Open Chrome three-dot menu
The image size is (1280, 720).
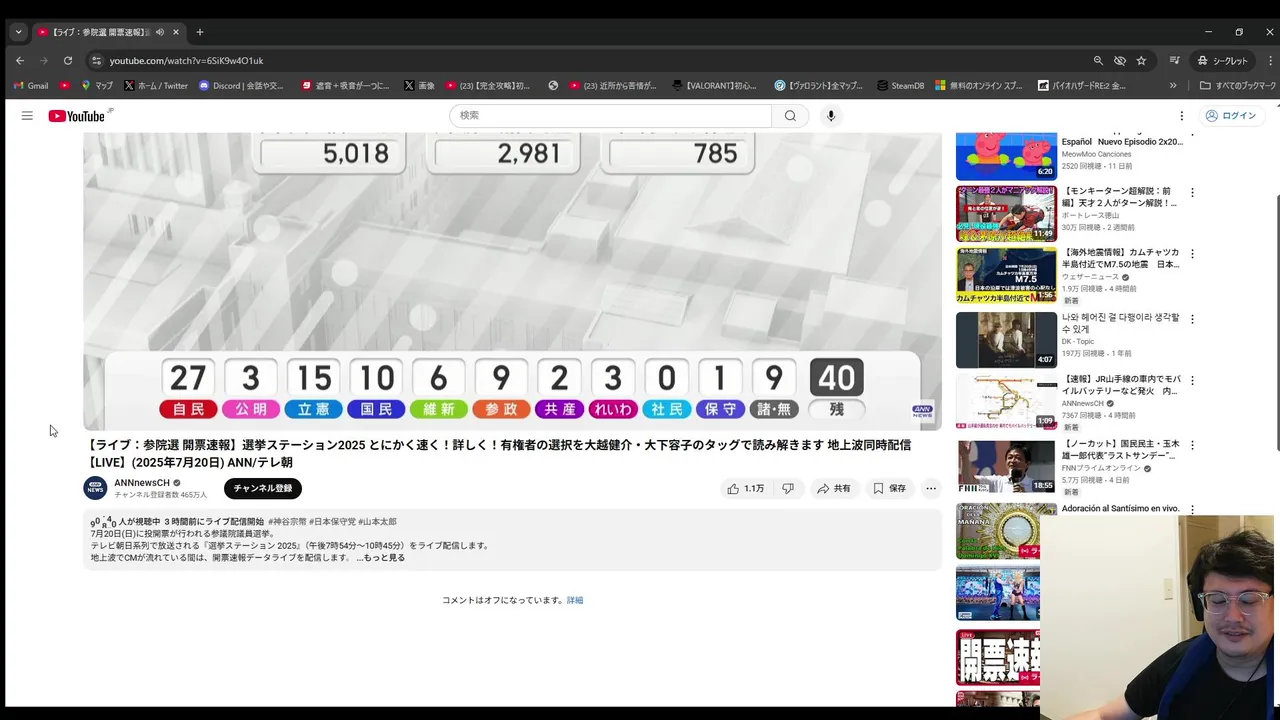[x=1270, y=61]
